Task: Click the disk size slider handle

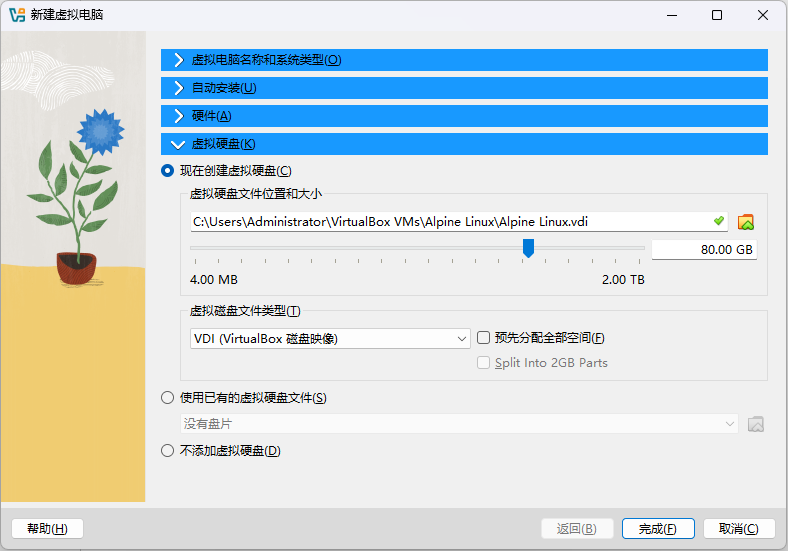Action: coord(528,248)
